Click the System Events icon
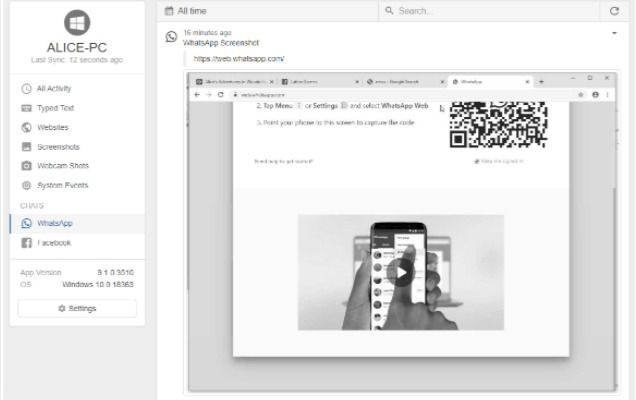 point(26,185)
